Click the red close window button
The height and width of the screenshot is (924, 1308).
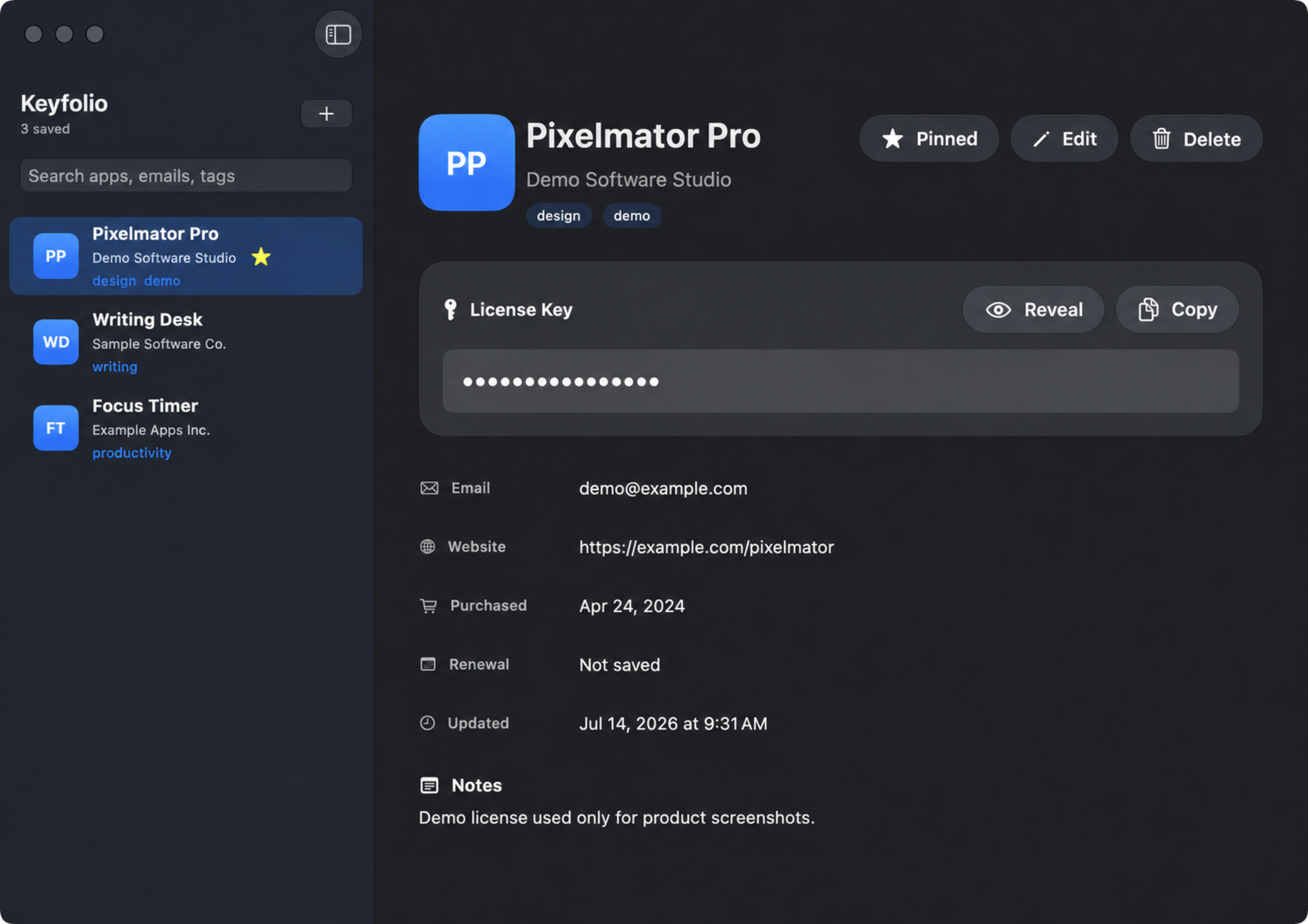[34, 34]
